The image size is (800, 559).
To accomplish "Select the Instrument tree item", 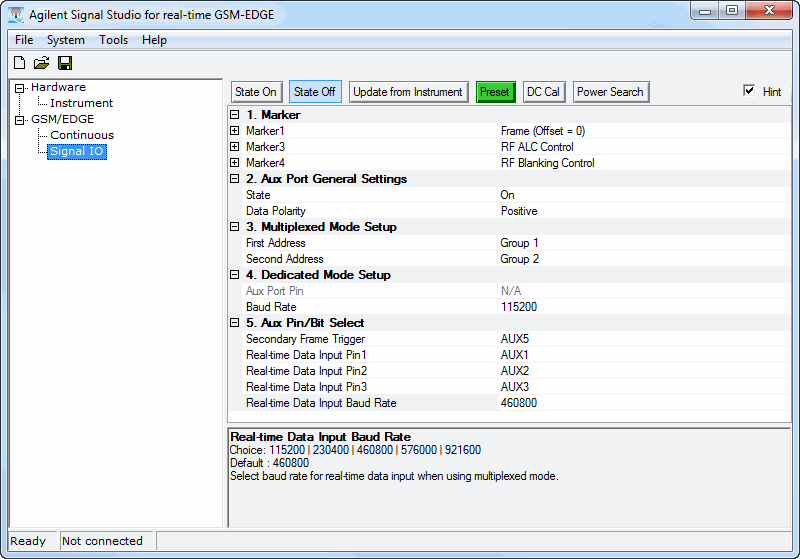I will click(x=82, y=103).
